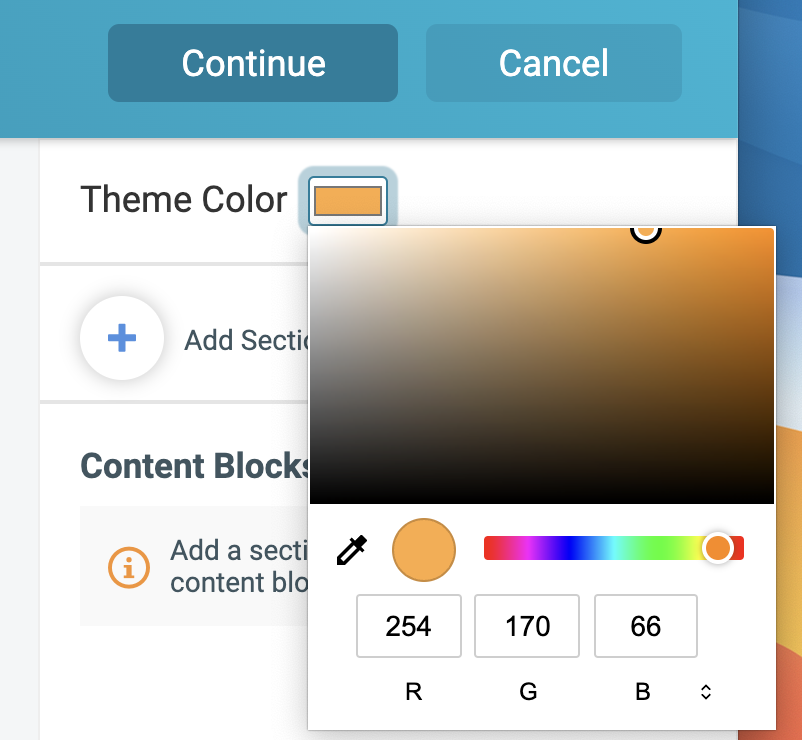
Task: Activate the eyedropper color picker tool
Action: coord(352,550)
